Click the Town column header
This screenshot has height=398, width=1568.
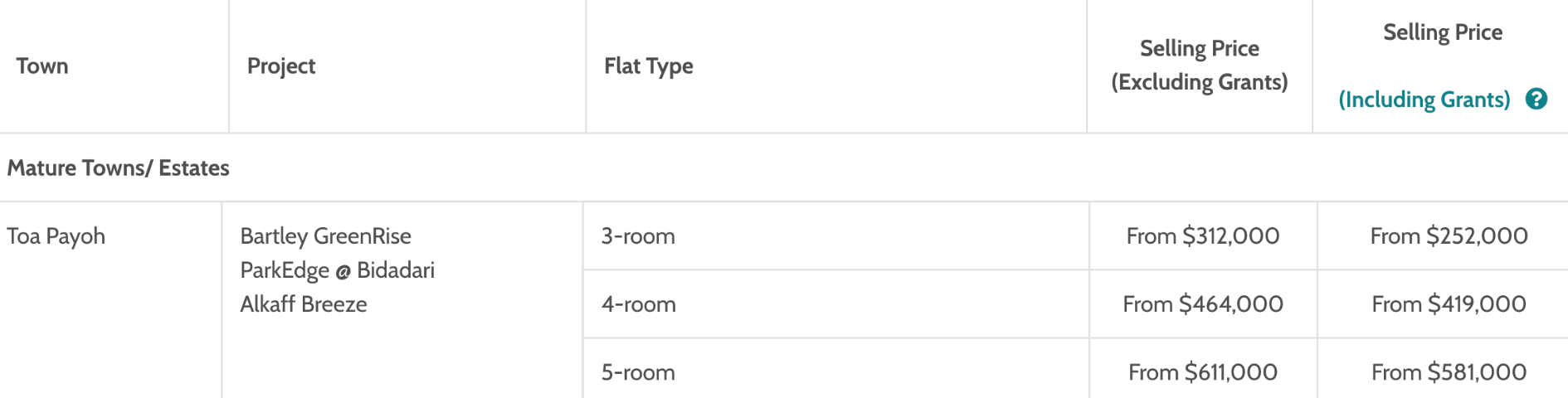[42, 66]
